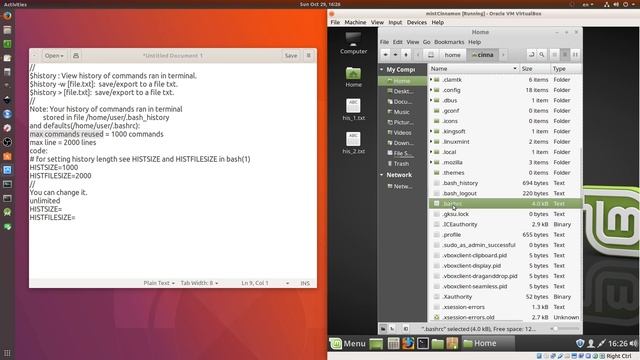Hide sidebar button in Nemo statusbar
The image size is (640, 360).
405,329
